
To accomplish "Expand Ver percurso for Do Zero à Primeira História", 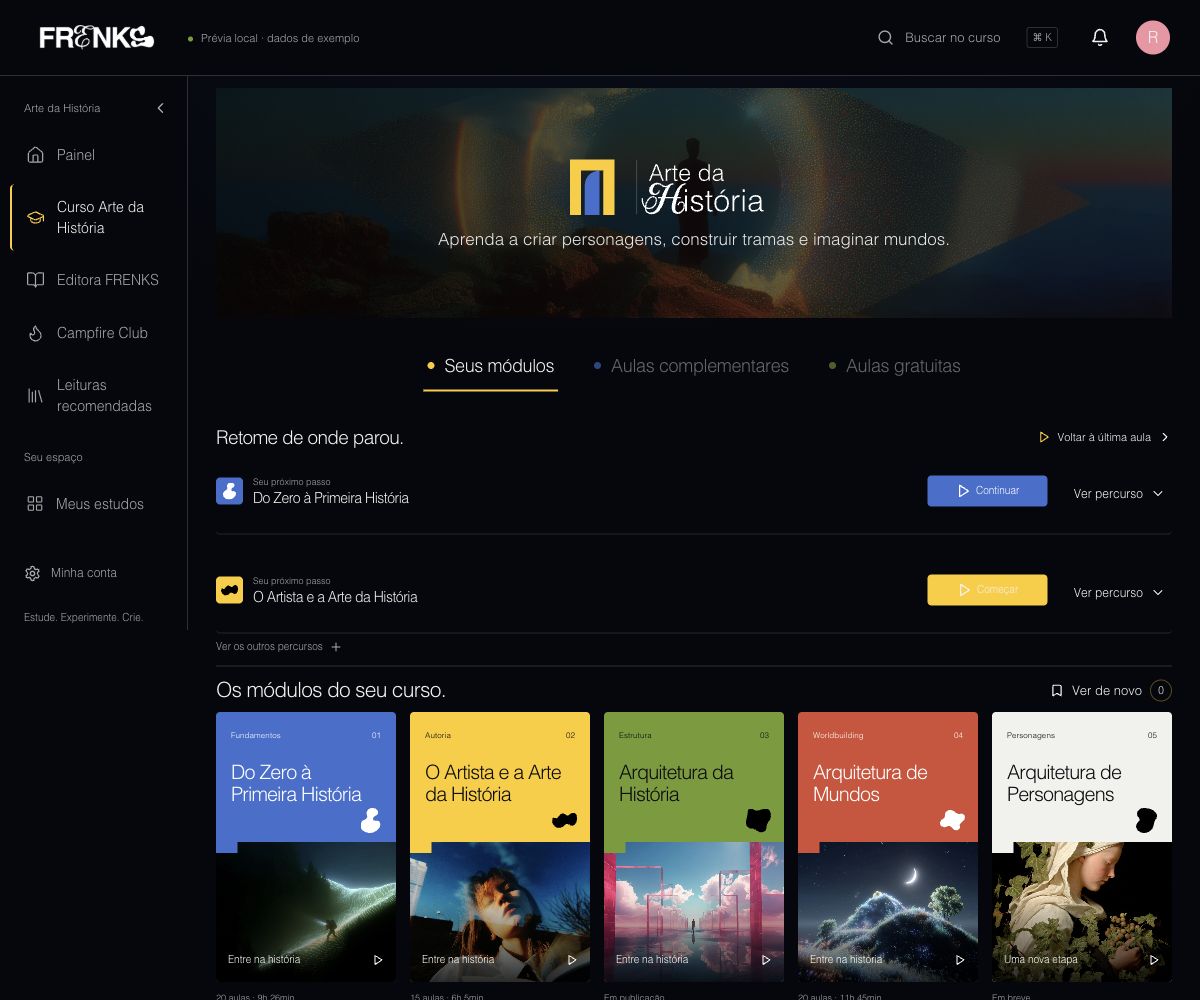I will click(1118, 494).
